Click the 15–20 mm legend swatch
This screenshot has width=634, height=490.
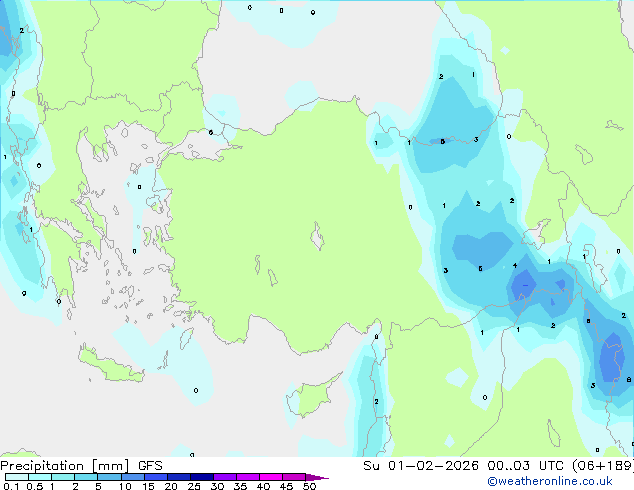pyautogui.click(x=156, y=477)
